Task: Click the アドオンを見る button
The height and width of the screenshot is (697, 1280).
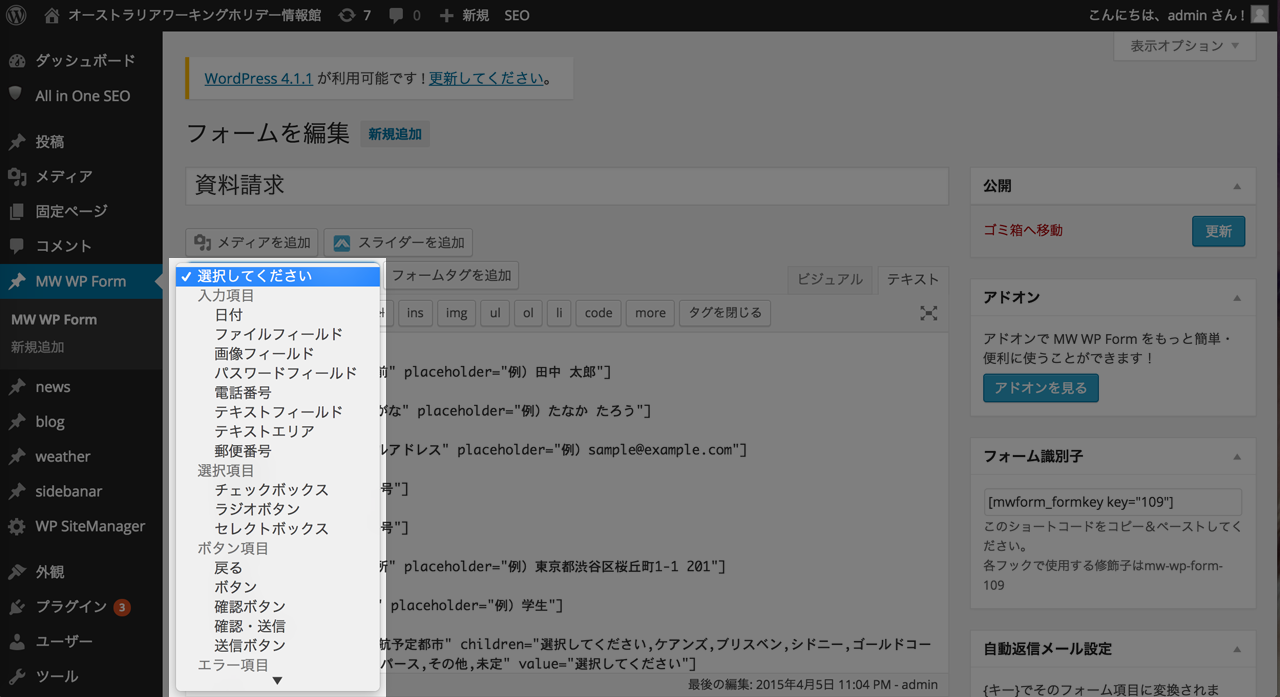Action: click(x=1040, y=388)
